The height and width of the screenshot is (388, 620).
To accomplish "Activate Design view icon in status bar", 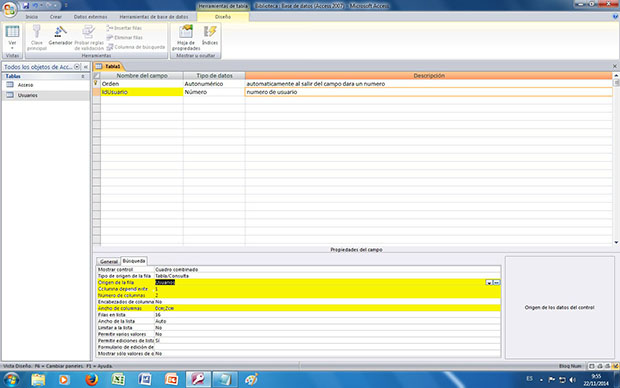I will (615, 366).
